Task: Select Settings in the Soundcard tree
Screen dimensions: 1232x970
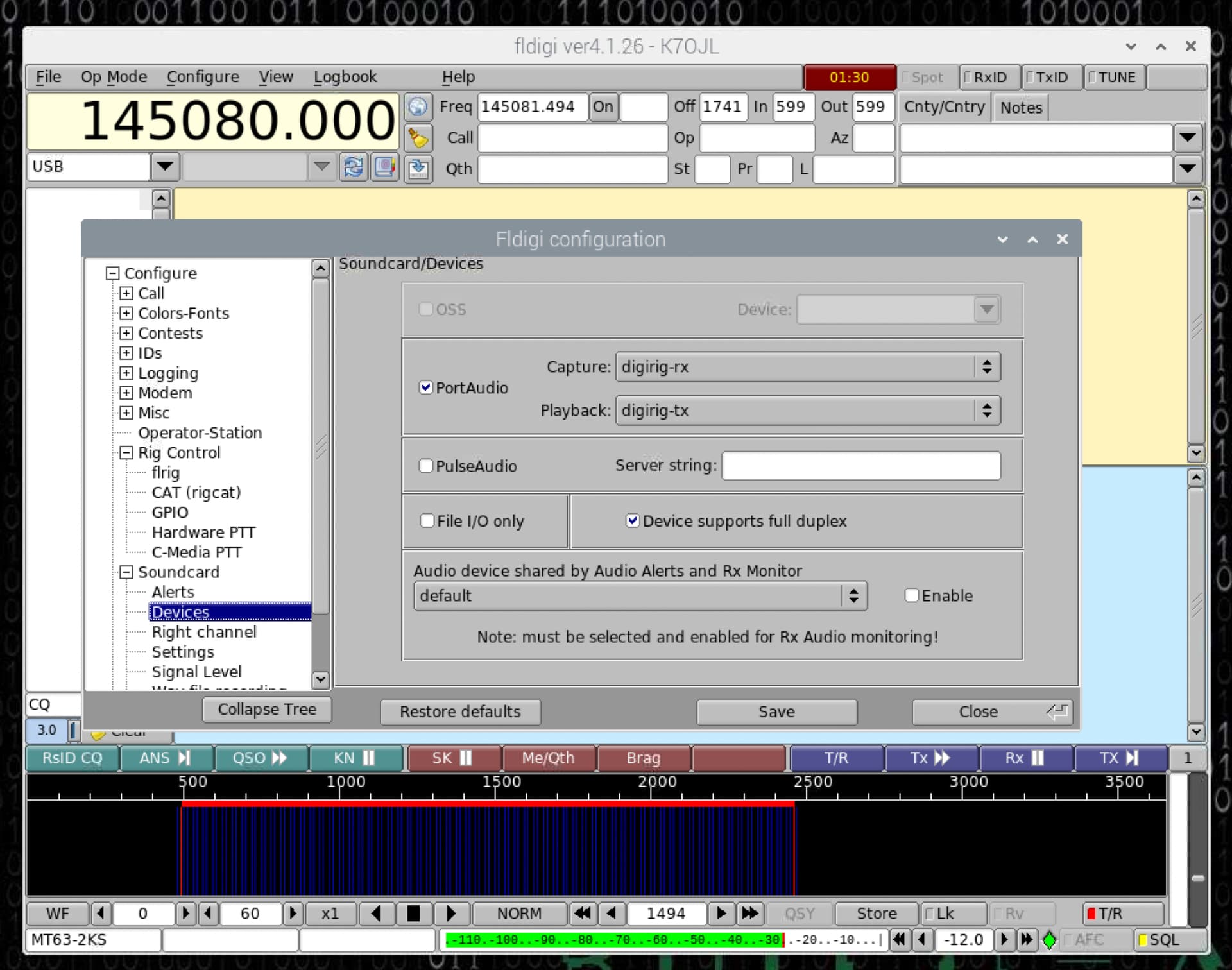Action: (183, 652)
